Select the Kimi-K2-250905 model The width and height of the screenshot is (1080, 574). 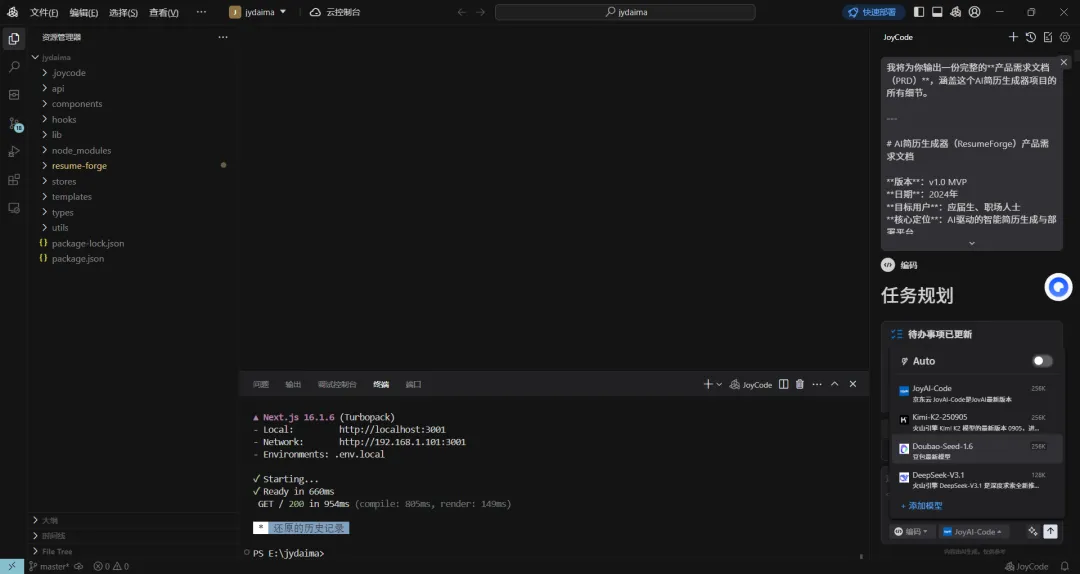pyautogui.click(x=976, y=422)
